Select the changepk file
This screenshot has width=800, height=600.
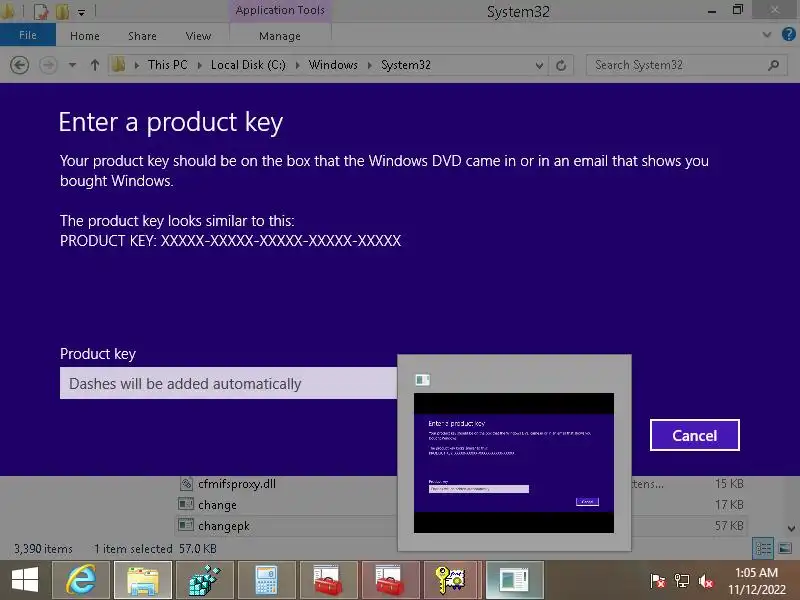tap(223, 526)
